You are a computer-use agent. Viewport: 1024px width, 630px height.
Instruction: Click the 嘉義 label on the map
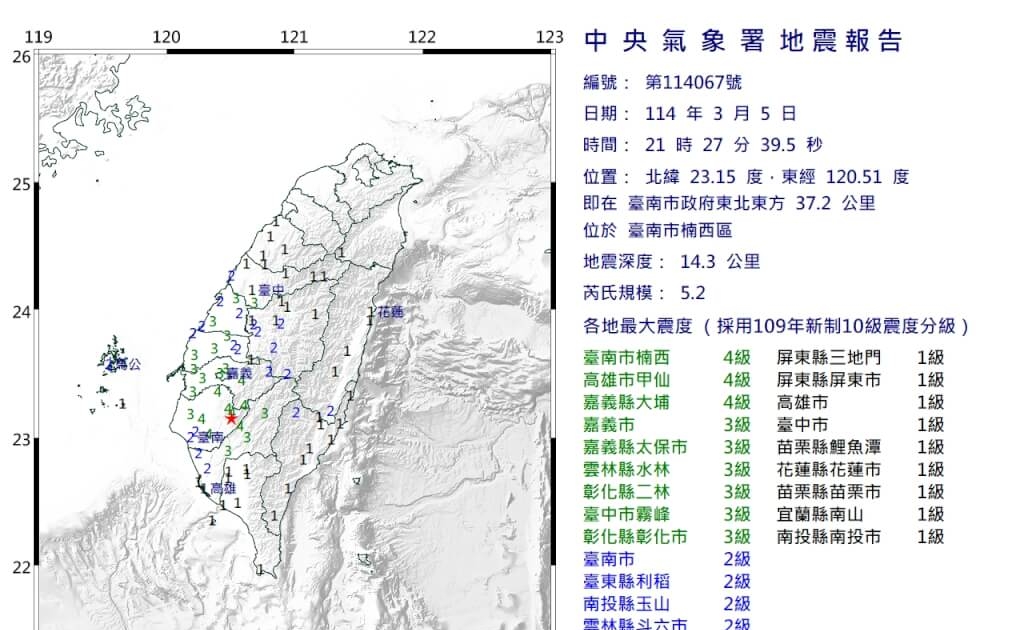(239, 373)
